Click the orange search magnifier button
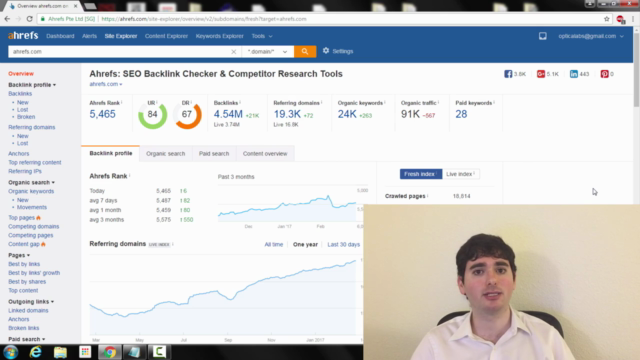This screenshot has height=360, width=640. [305, 51]
